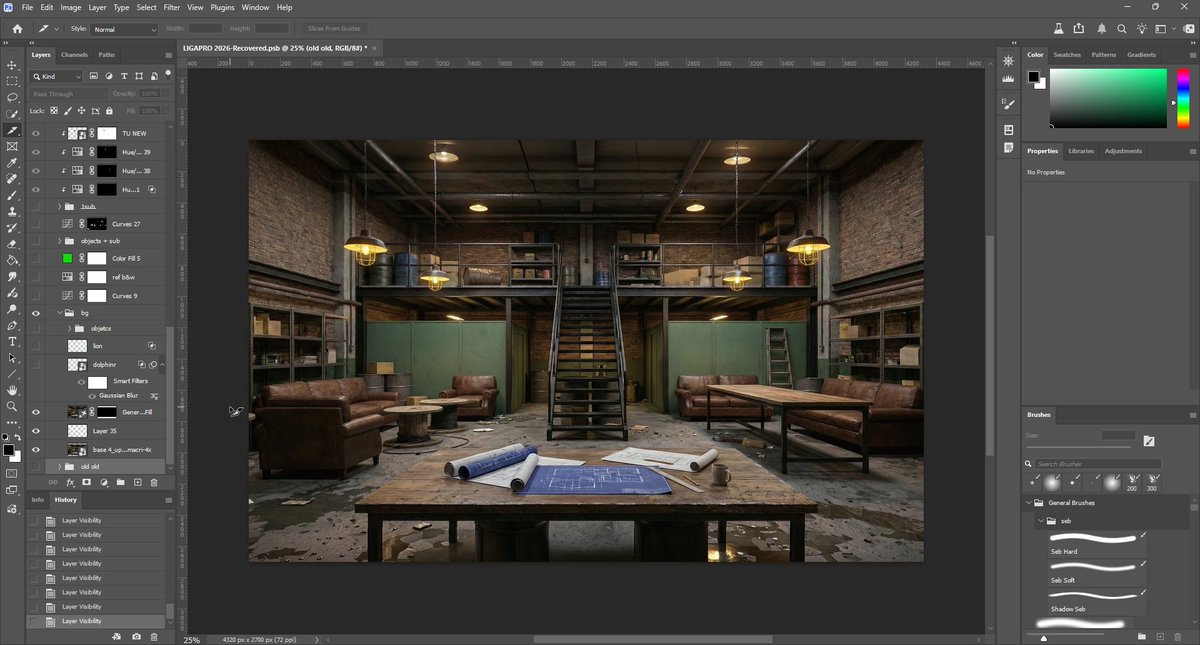
Task: Click the foreground color swatch in Color panel
Action: (x=1033, y=77)
